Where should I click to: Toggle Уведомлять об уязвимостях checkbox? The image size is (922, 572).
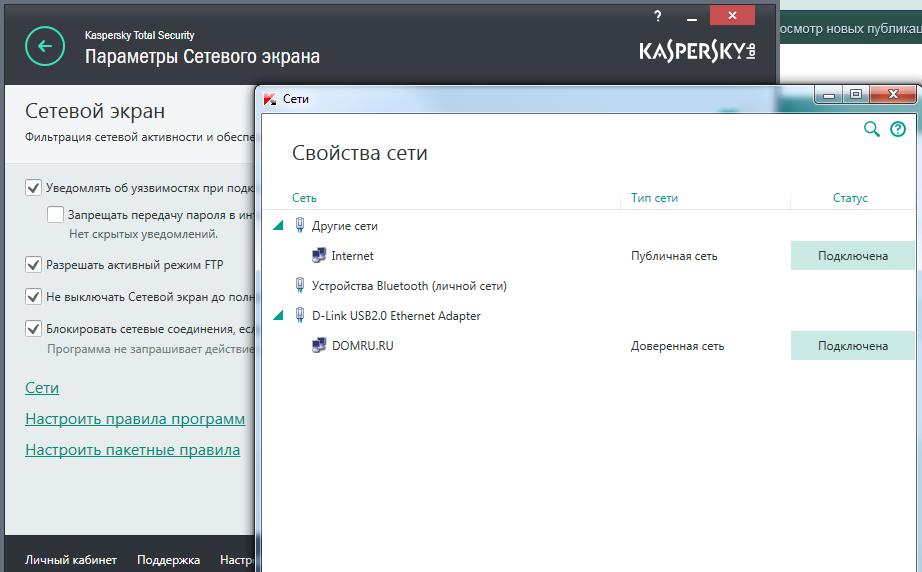pos(33,188)
